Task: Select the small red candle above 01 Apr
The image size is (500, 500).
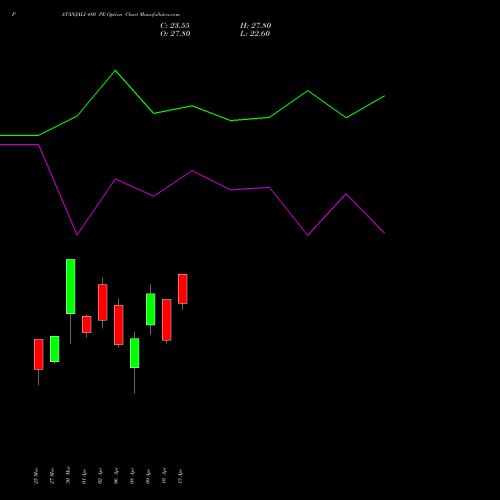Action: pos(87,324)
